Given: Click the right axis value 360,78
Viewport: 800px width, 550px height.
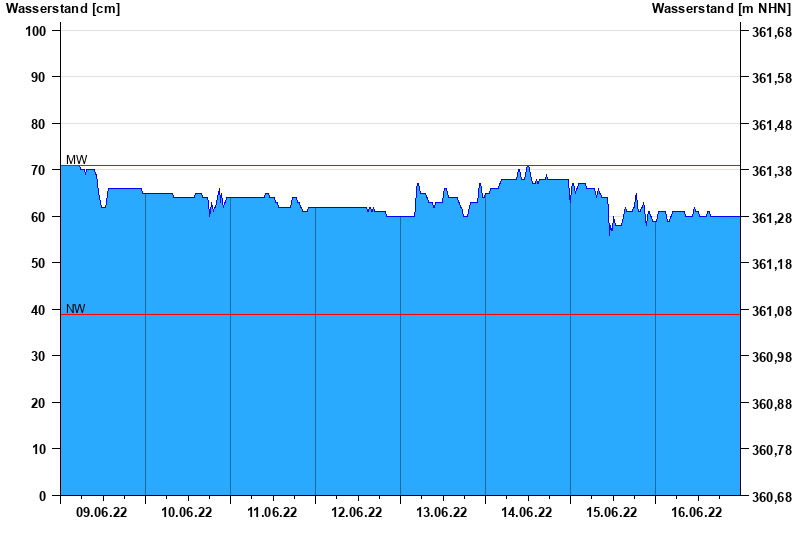Looking at the screenshot, I should pyautogui.click(x=772, y=451).
